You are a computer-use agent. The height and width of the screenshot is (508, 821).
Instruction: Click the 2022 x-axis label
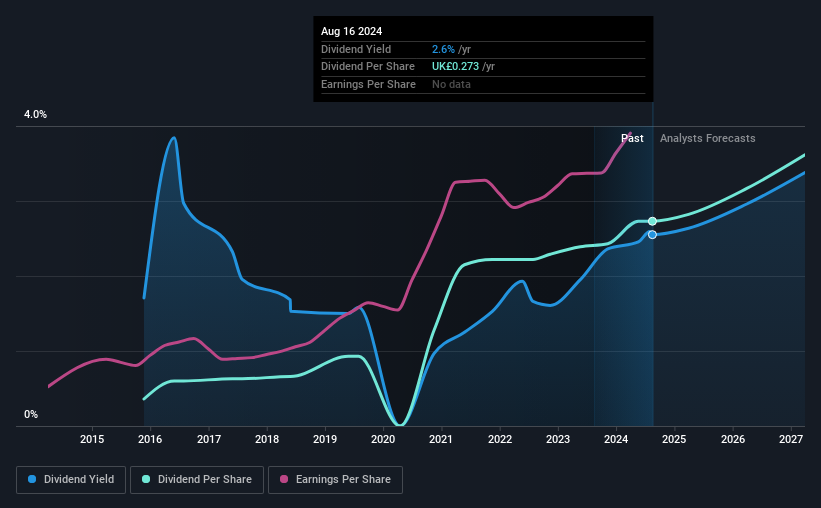500,439
